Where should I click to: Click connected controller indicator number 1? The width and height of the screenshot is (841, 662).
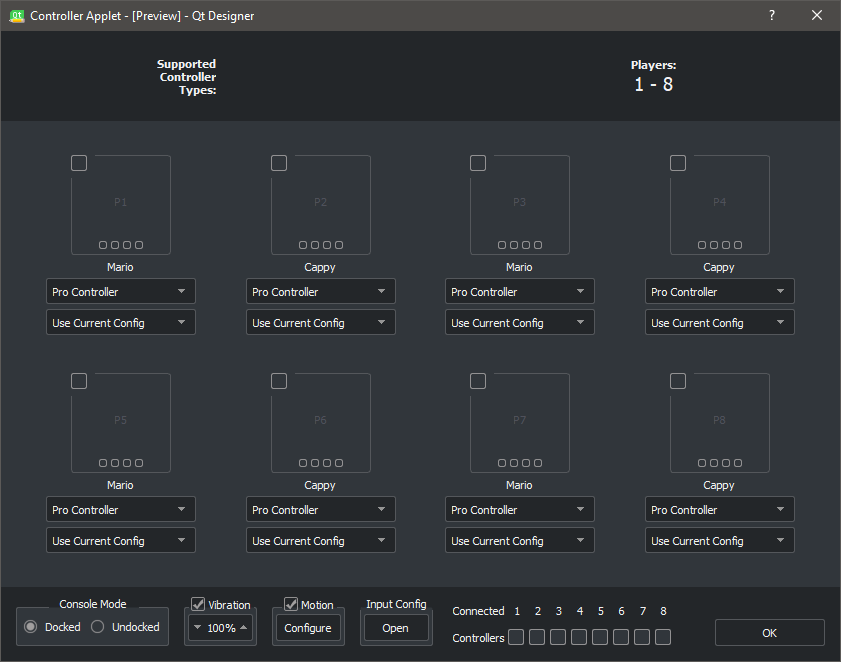[516, 637]
